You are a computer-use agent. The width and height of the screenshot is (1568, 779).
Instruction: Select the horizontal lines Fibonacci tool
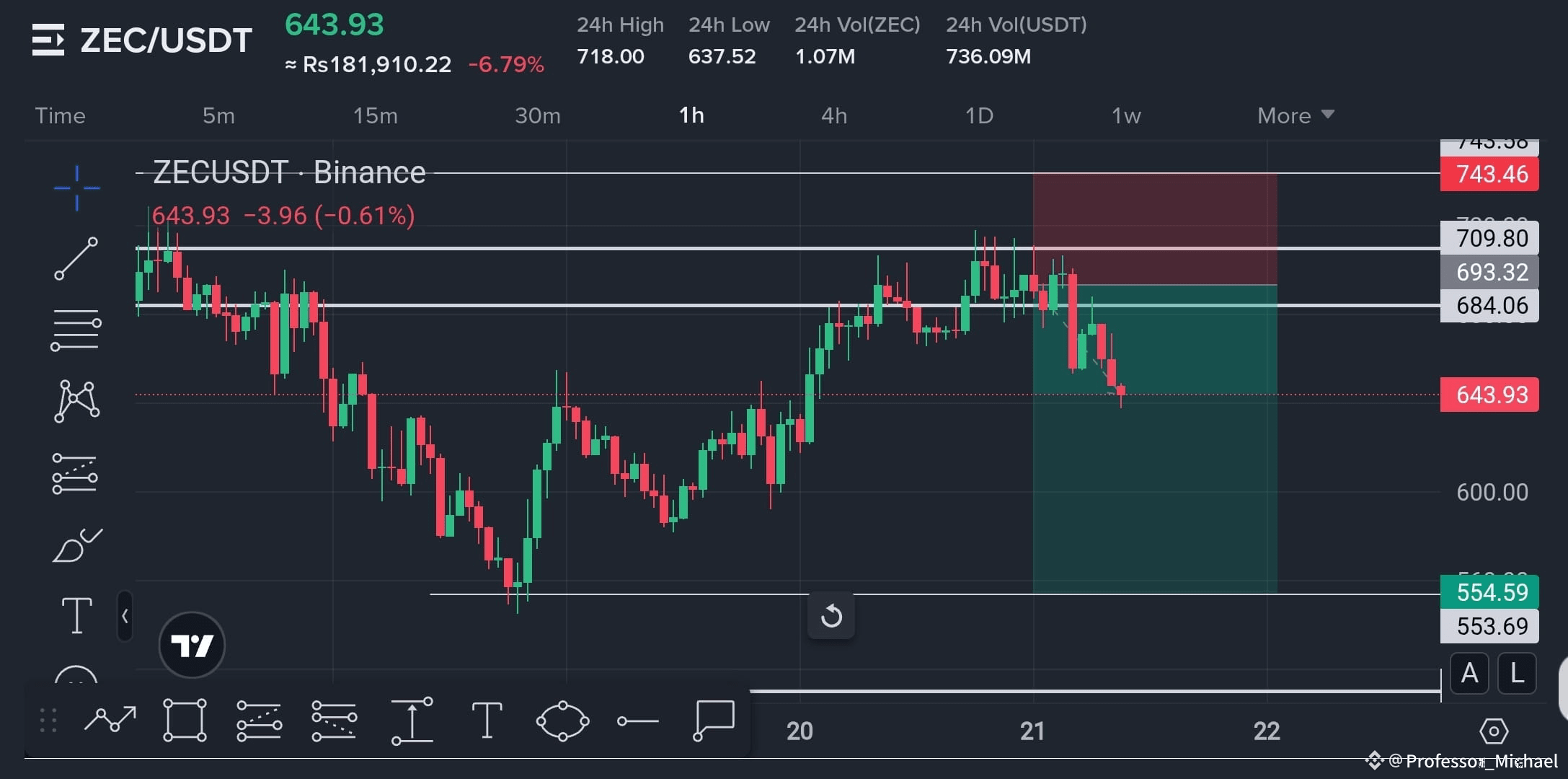[x=76, y=330]
